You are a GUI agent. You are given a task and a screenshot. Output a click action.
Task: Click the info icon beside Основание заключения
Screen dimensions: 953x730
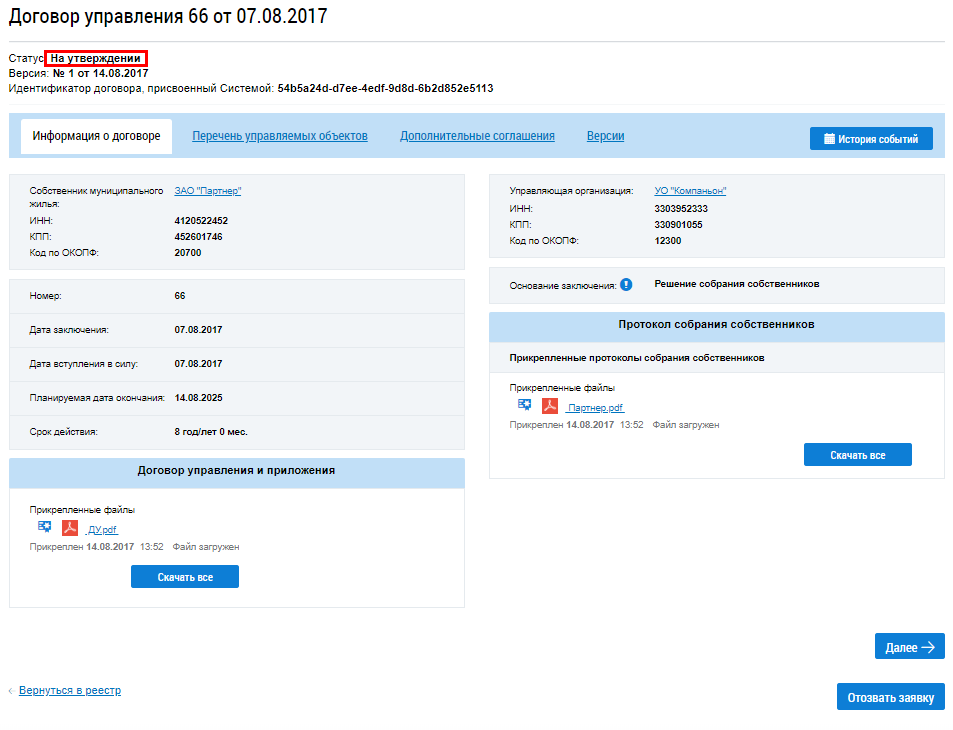coord(626,284)
